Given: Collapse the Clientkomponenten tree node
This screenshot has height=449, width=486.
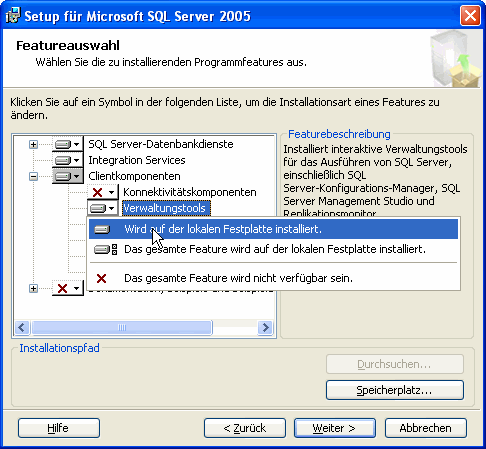Looking at the screenshot, I should (x=33, y=176).
